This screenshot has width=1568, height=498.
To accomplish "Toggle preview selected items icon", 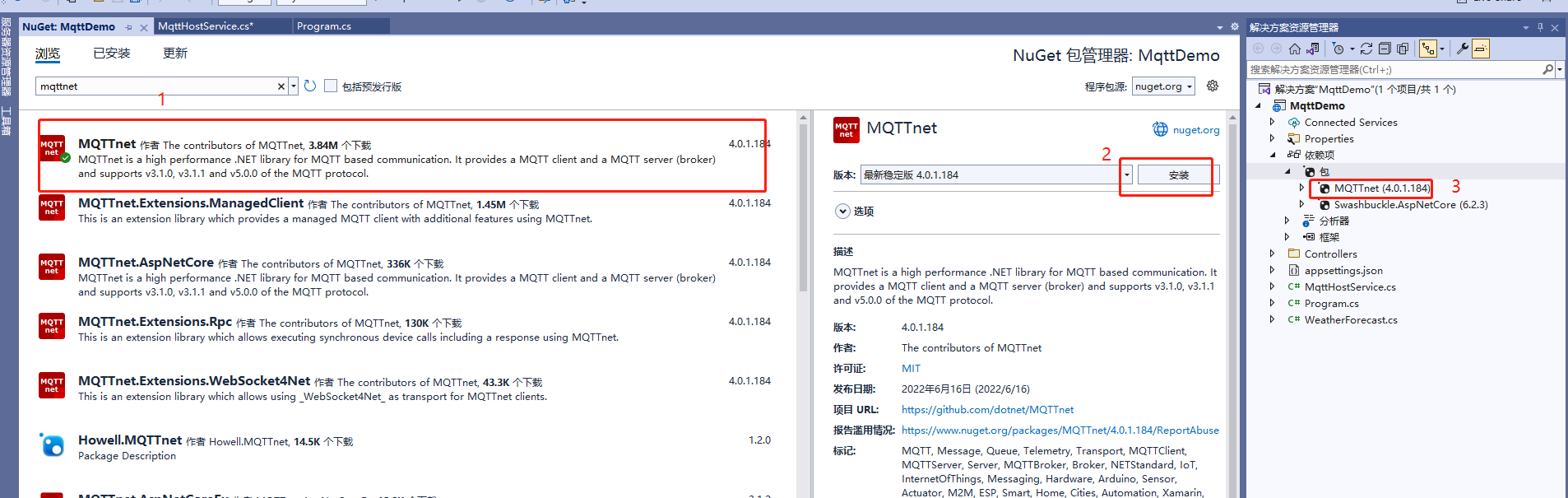I will click(1480, 49).
